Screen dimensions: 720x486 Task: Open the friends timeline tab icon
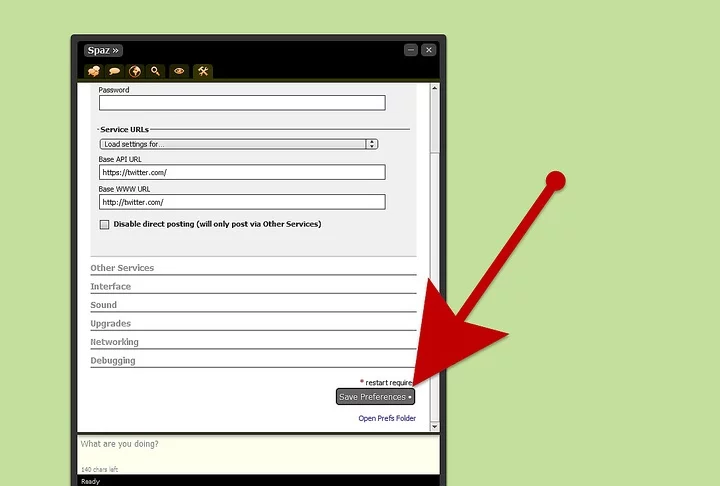point(94,71)
